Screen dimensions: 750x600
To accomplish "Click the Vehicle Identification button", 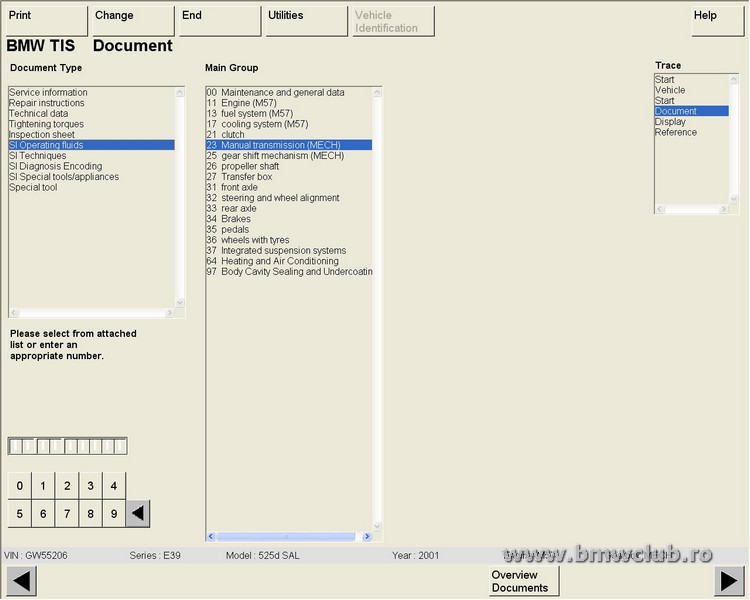I will click(x=393, y=21).
